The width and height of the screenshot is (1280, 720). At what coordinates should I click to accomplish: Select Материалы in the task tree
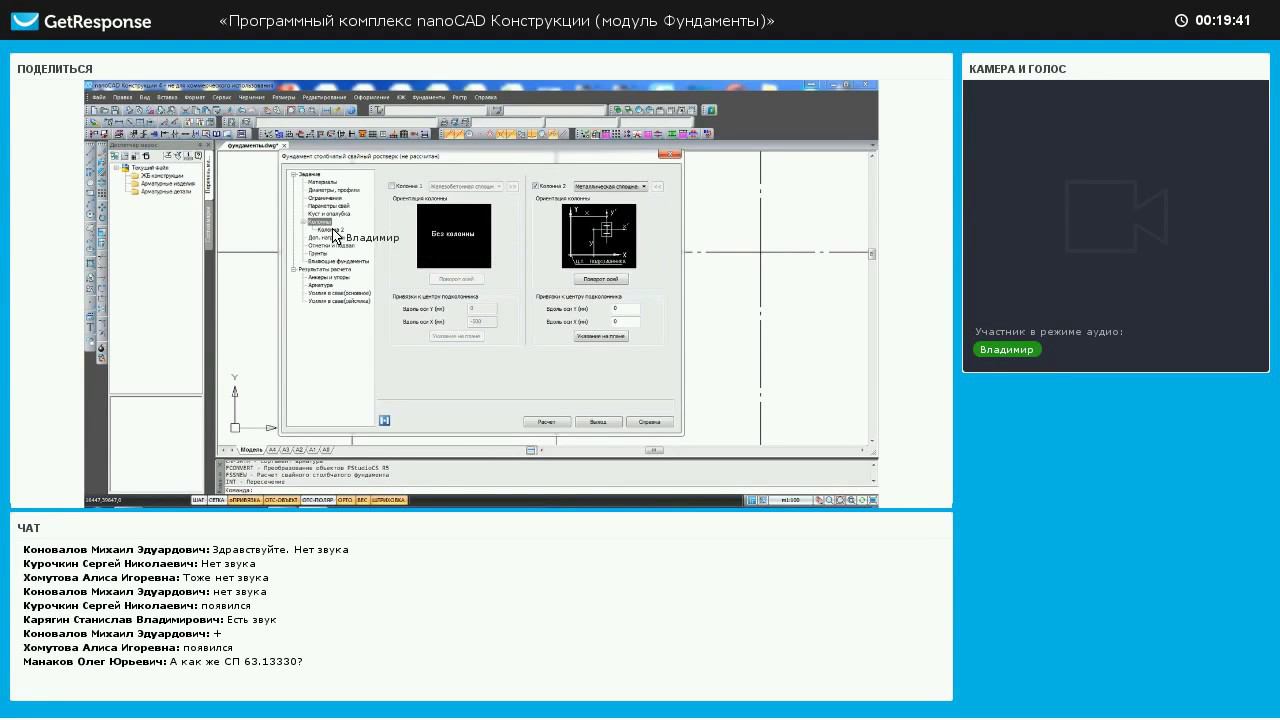coord(322,182)
